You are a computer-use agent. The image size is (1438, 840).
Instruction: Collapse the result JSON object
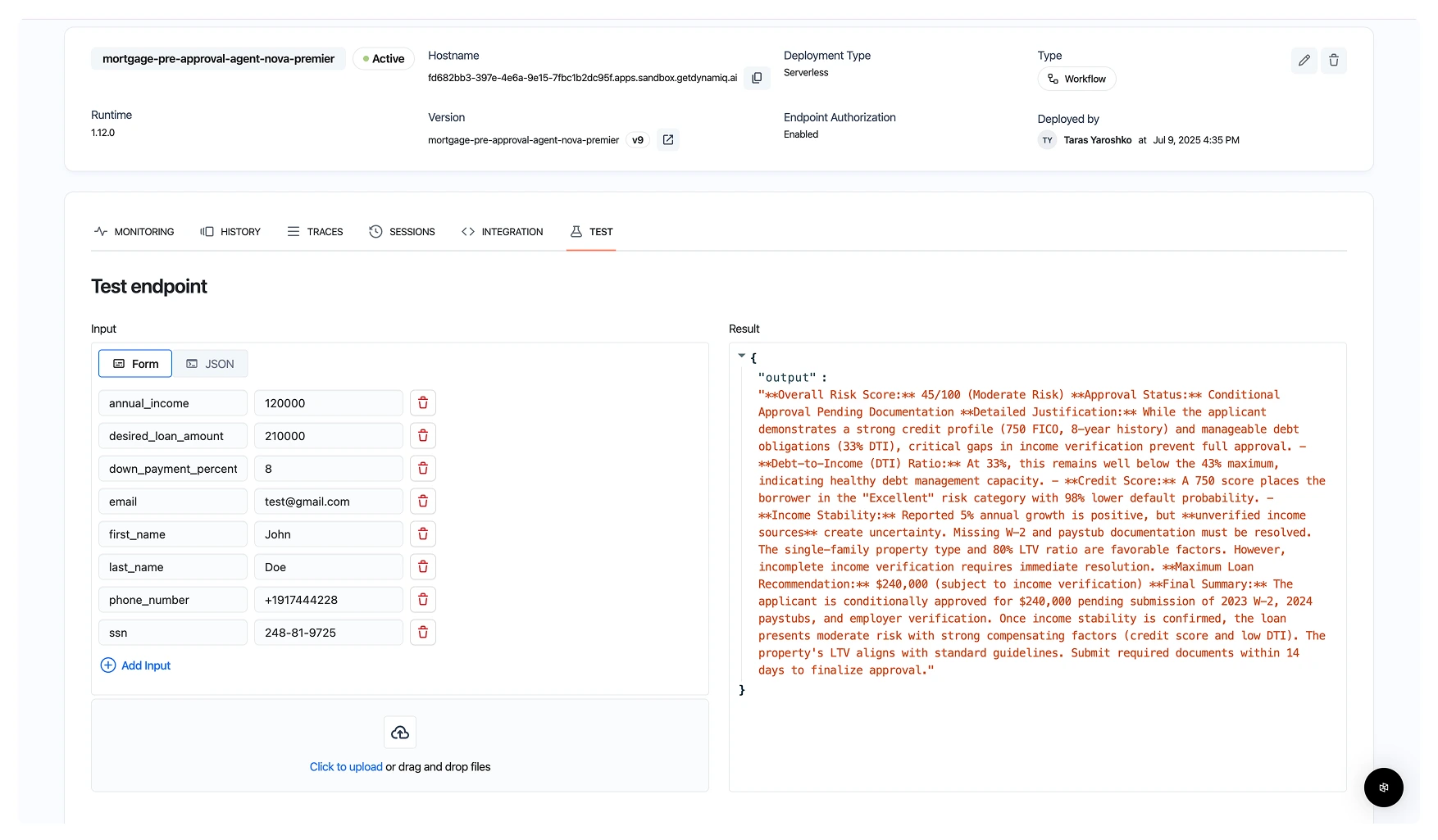click(741, 356)
